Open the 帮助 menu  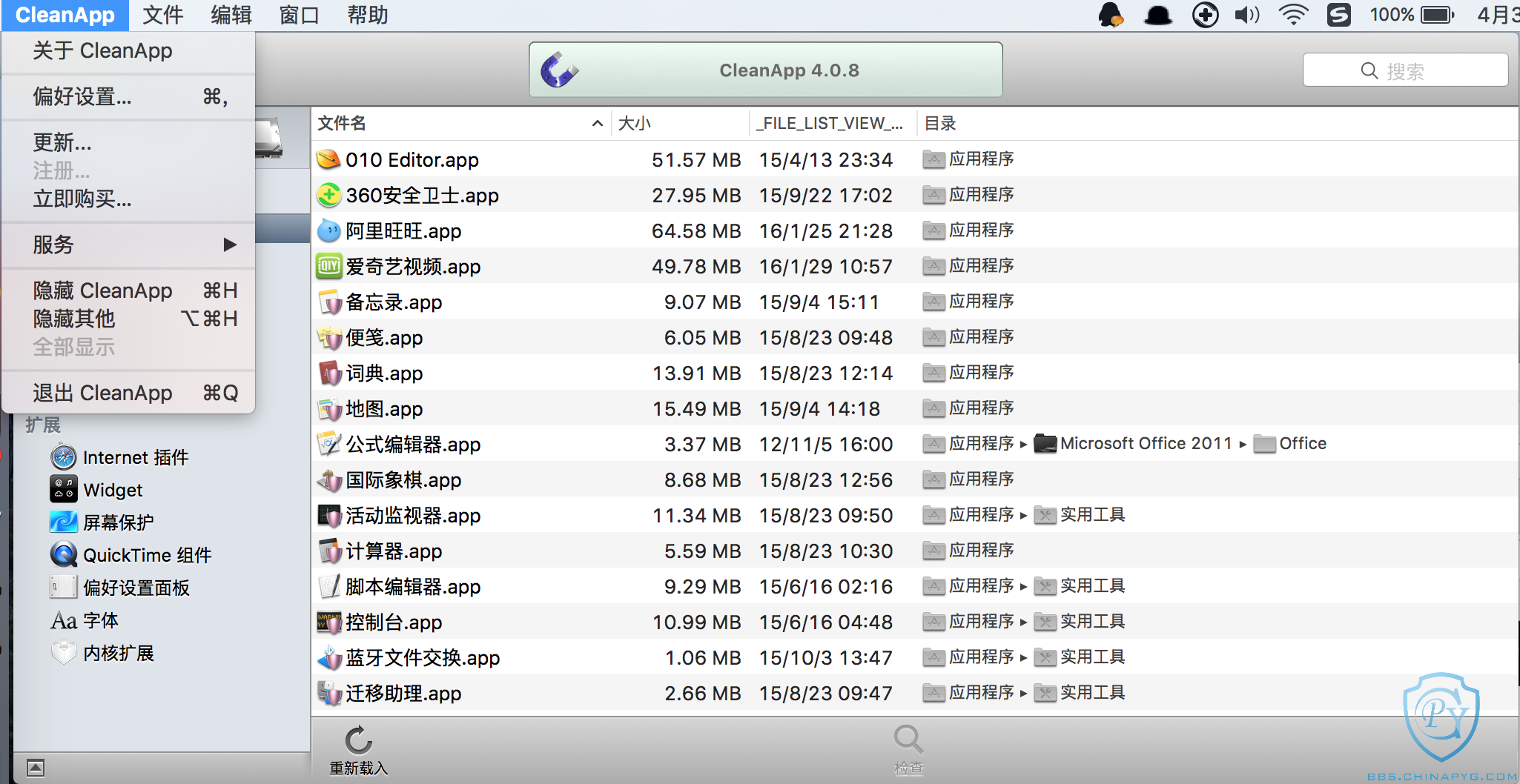(x=368, y=15)
